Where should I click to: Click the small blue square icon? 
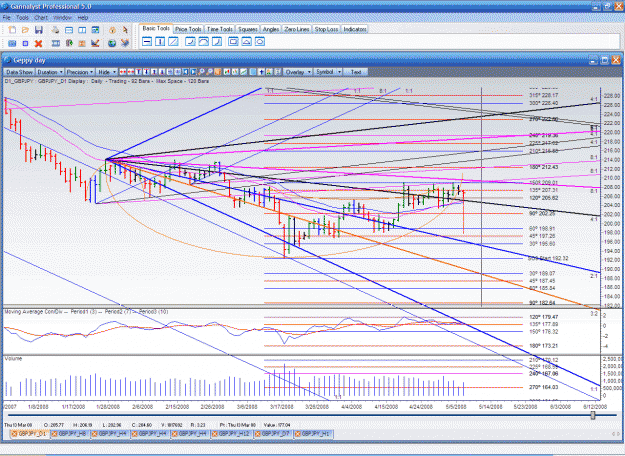[x=26, y=43]
